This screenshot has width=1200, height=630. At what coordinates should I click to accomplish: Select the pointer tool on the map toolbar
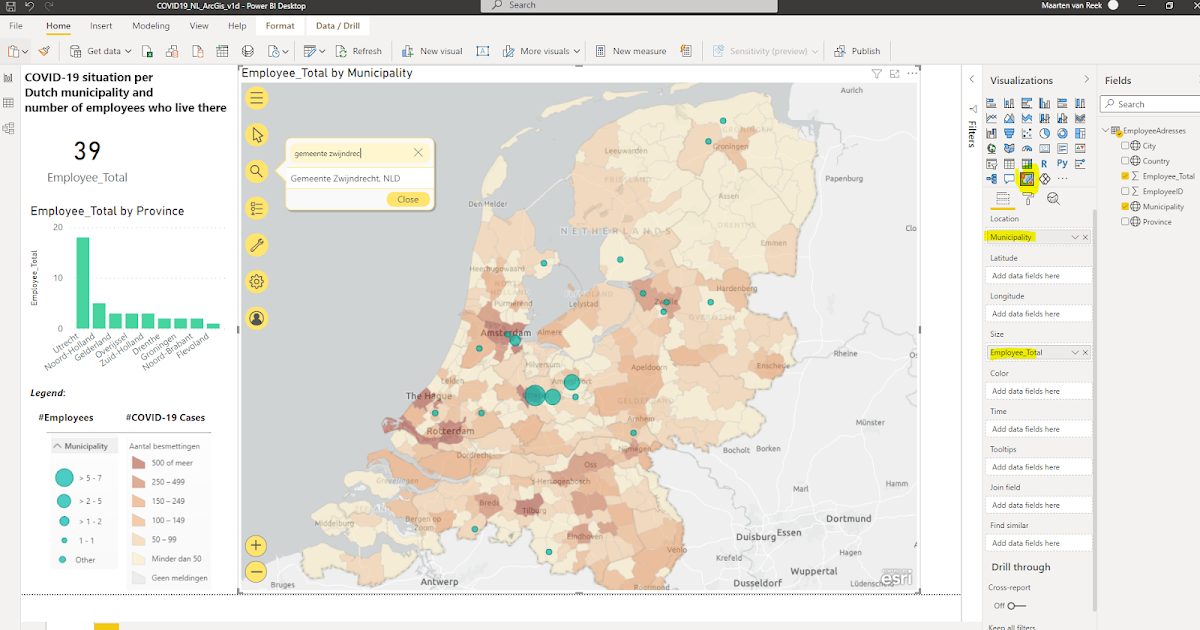coord(257,135)
